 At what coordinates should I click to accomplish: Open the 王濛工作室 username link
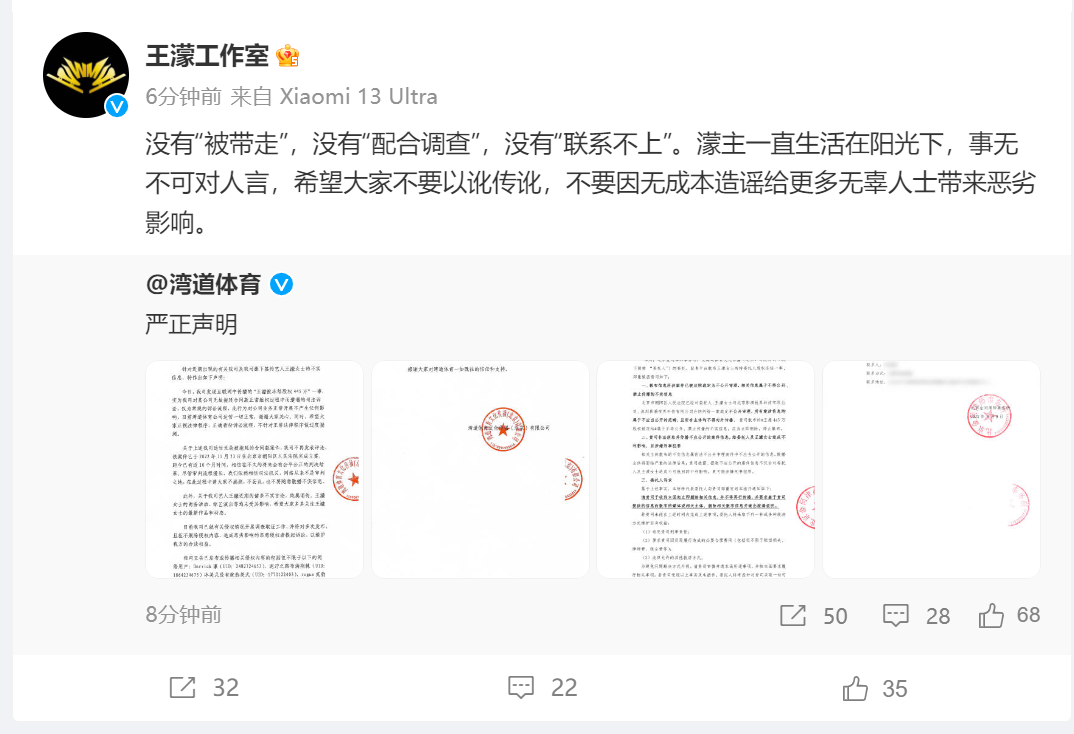[x=207, y=55]
